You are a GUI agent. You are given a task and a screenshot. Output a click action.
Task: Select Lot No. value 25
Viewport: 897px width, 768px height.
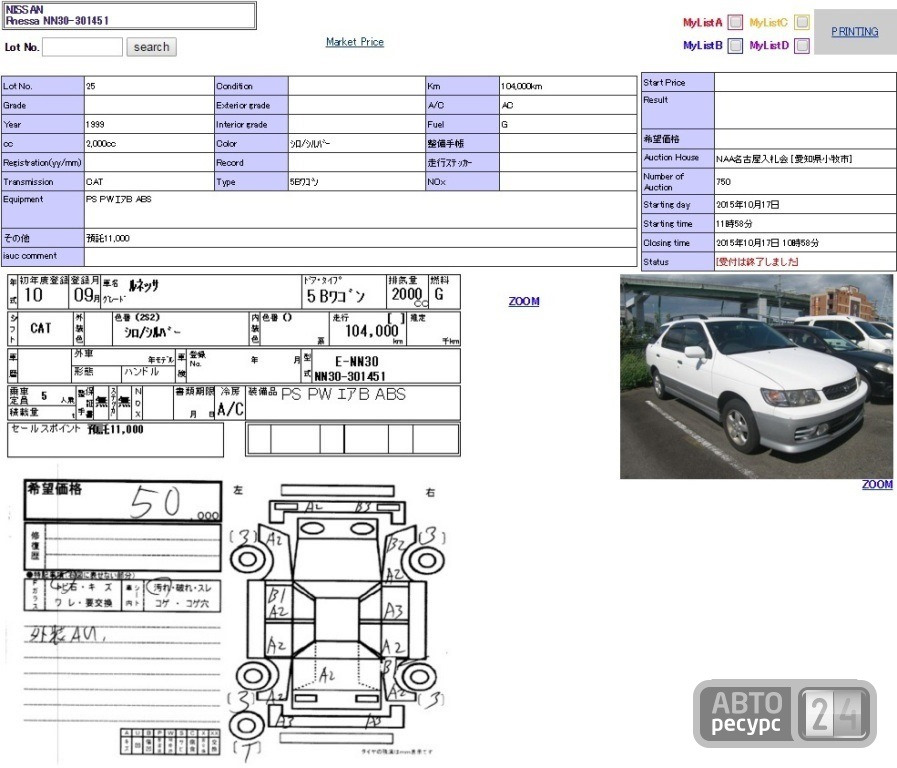click(91, 86)
